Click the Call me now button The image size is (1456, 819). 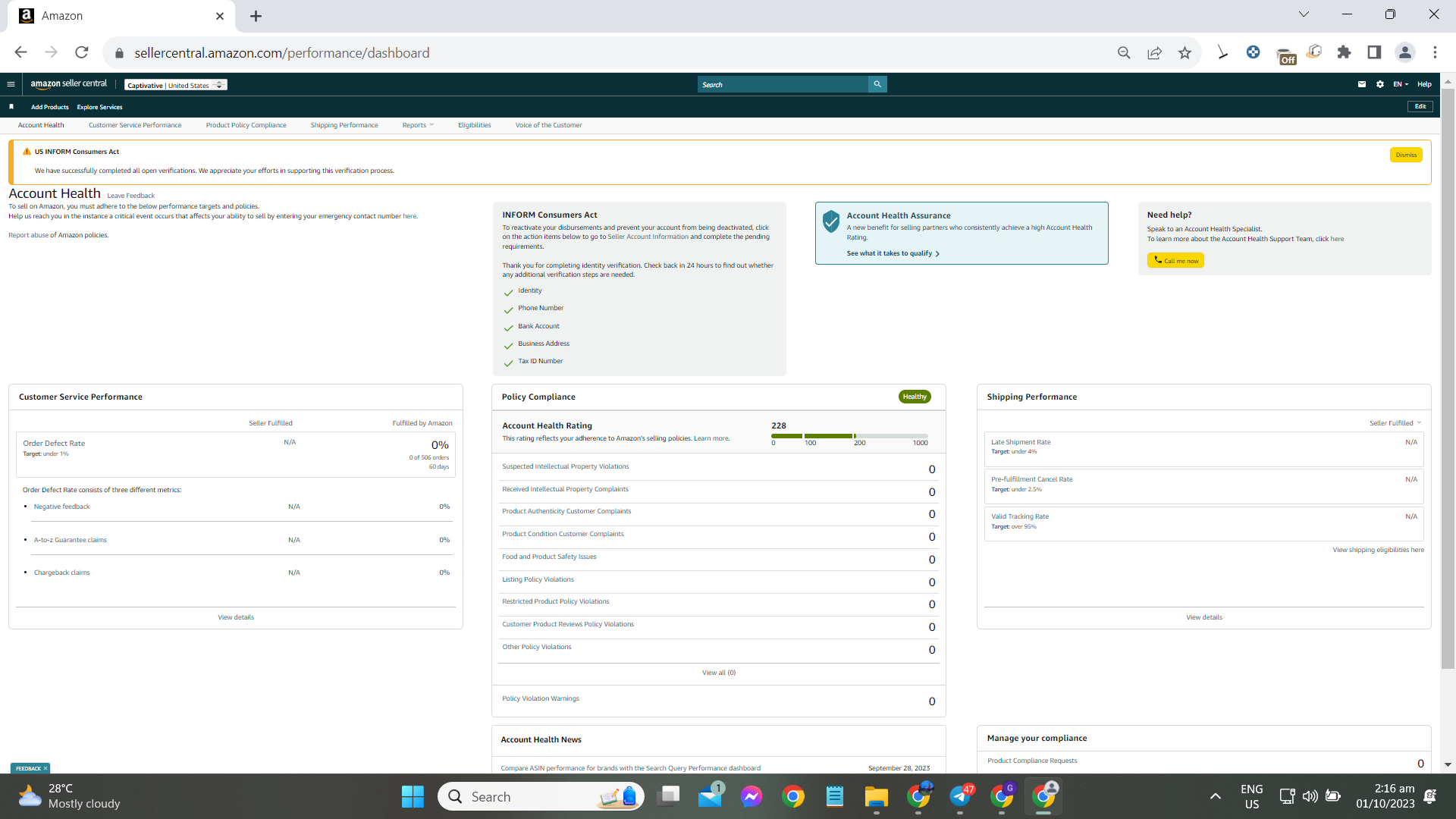[1175, 260]
